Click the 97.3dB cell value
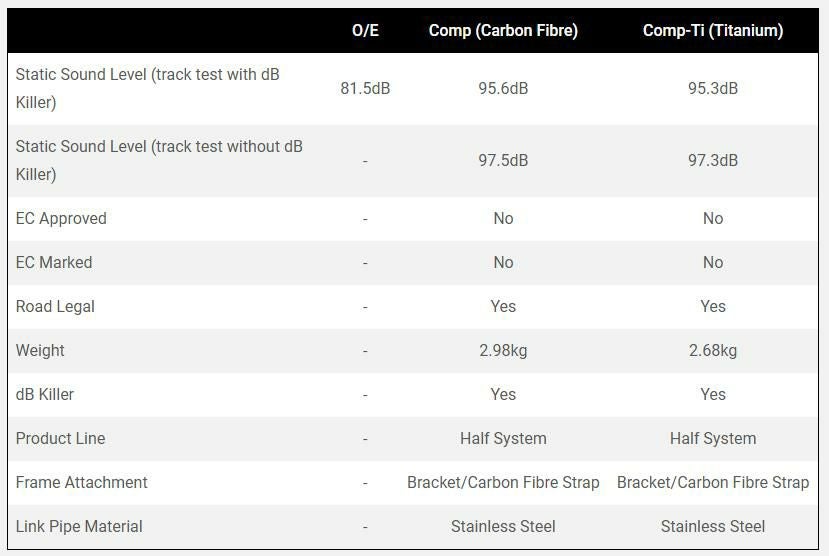The height and width of the screenshot is (556, 829). point(712,160)
